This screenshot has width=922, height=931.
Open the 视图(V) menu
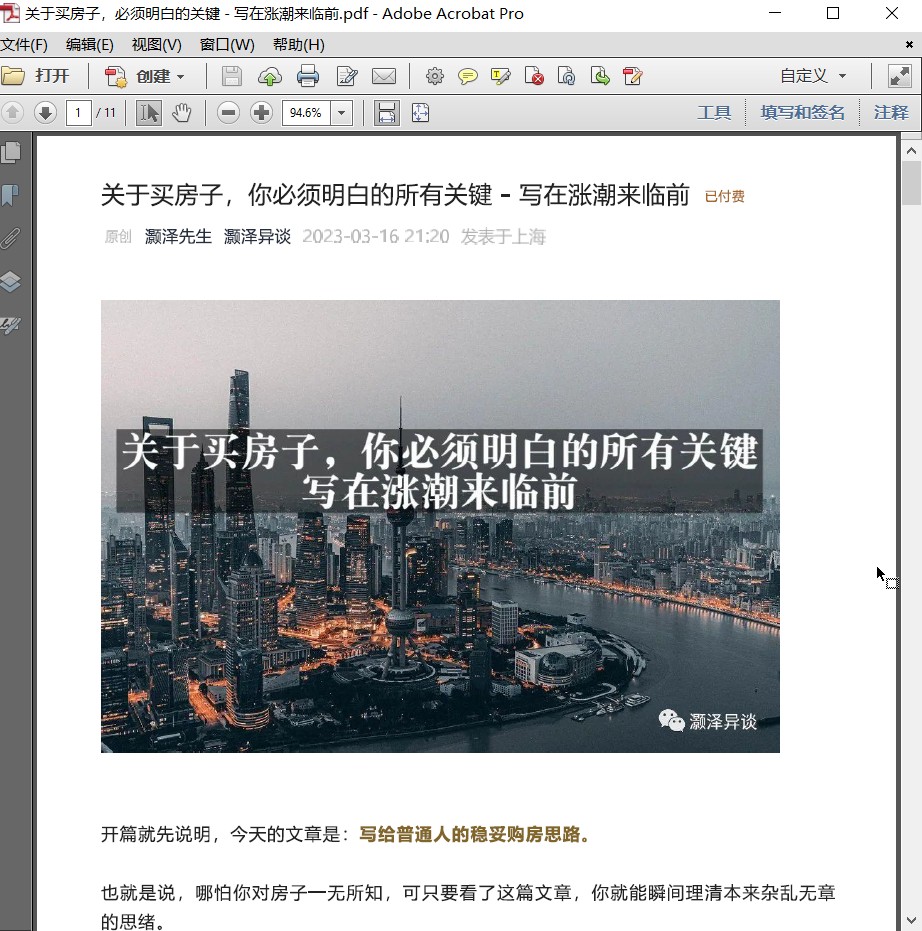pyautogui.click(x=156, y=45)
